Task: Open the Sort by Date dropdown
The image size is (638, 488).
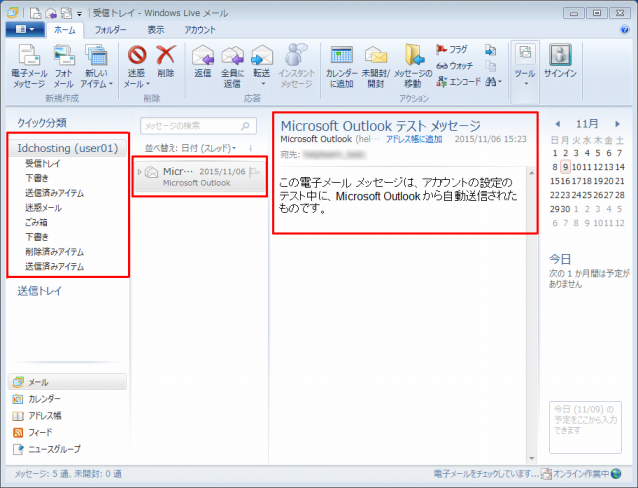Action: pos(190,148)
